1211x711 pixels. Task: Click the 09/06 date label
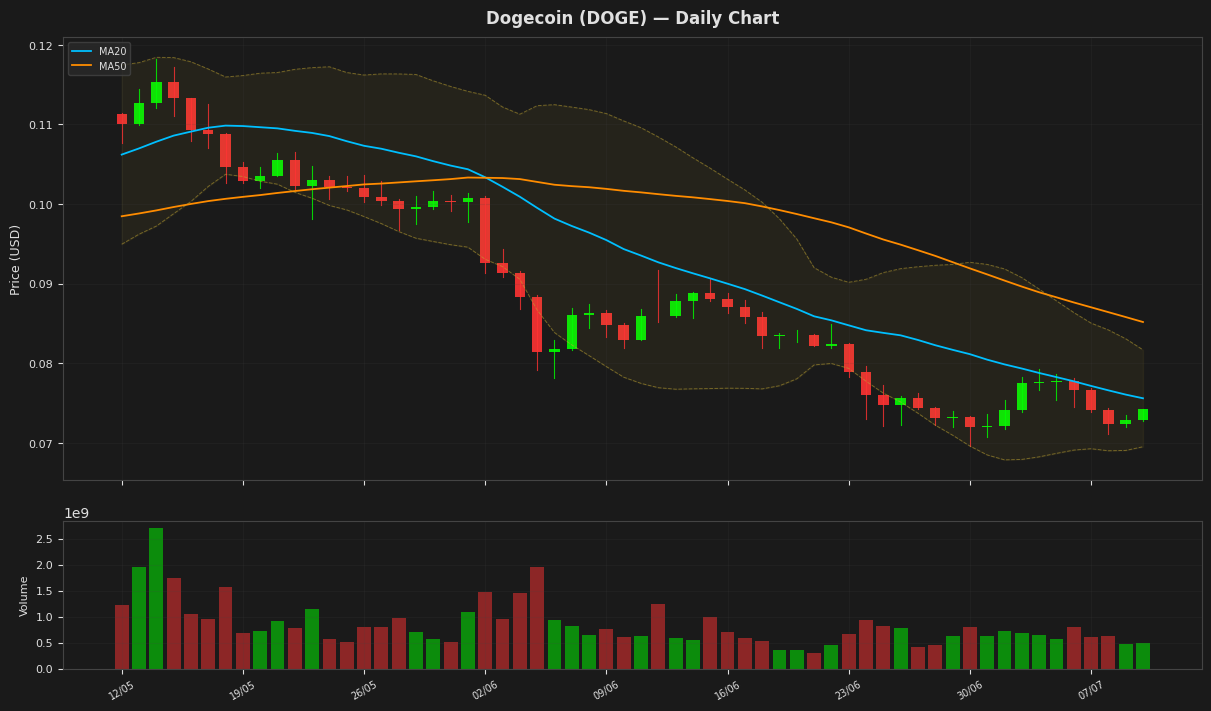(x=605, y=689)
